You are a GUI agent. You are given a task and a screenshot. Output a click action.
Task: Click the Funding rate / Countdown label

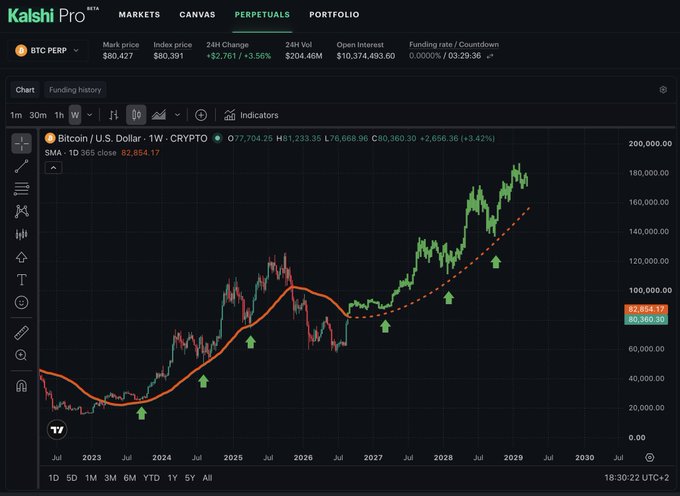[x=454, y=44]
